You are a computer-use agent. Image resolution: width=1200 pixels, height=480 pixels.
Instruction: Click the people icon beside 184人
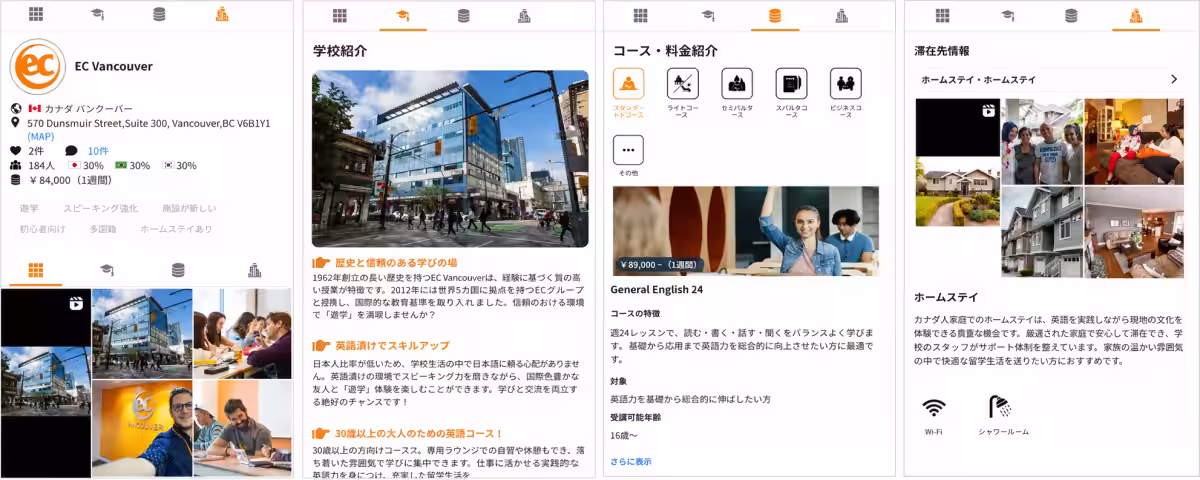tap(15, 165)
